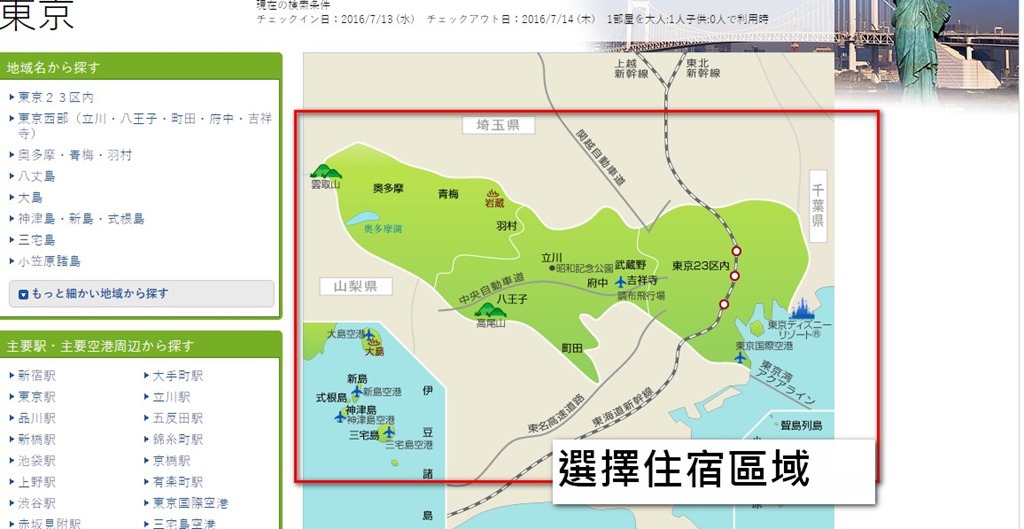Click the 山梨県 prefecture label
The height and width of the screenshot is (529, 1024).
356,286
